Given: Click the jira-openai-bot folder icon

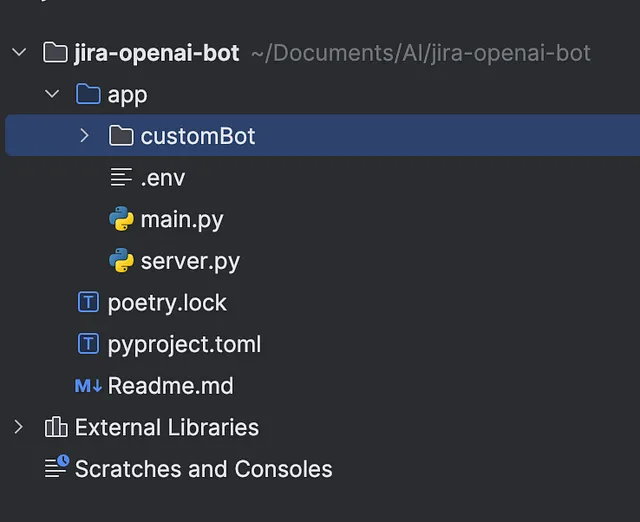Looking at the screenshot, I should click(x=55, y=53).
